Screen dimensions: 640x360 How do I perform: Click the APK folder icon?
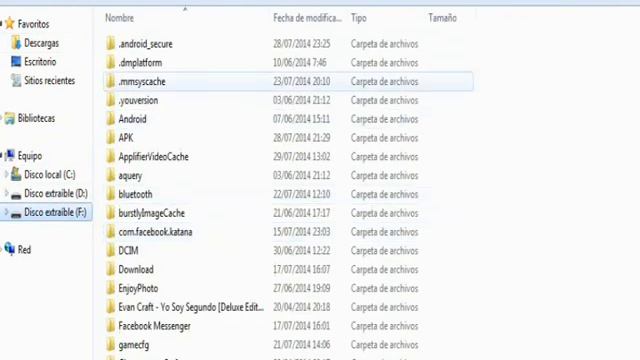click(110, 138)
